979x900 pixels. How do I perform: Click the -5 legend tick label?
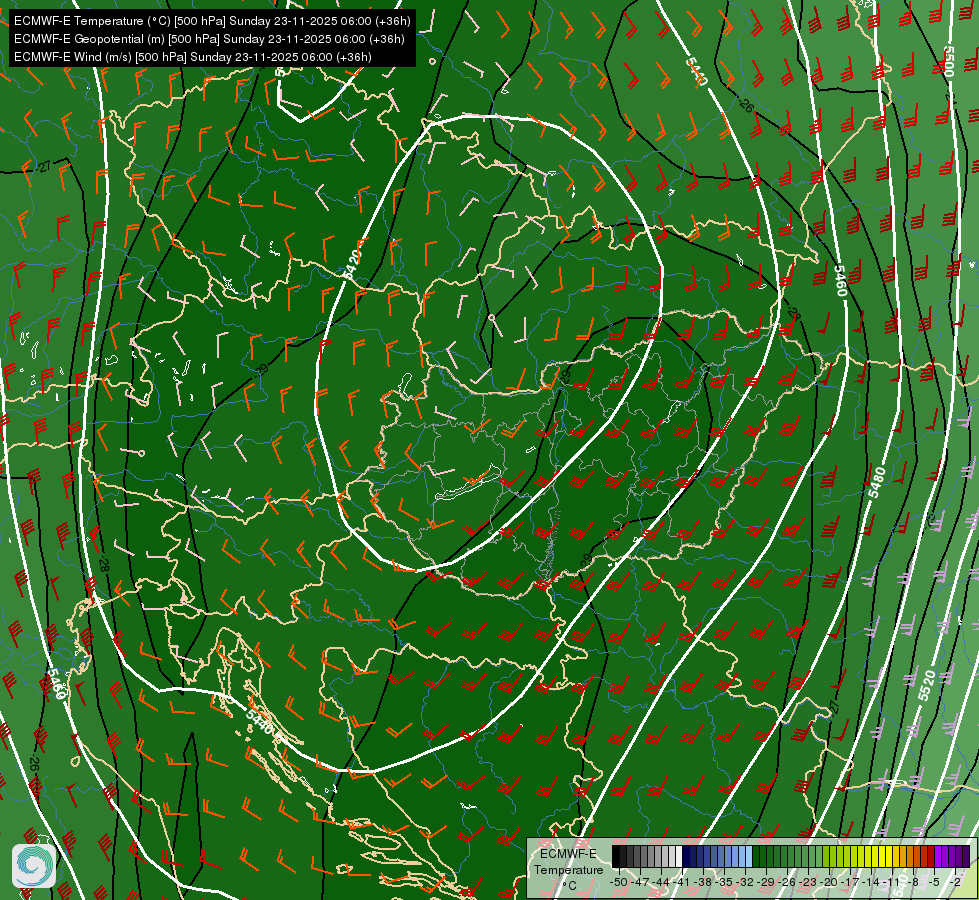[933, 882]
